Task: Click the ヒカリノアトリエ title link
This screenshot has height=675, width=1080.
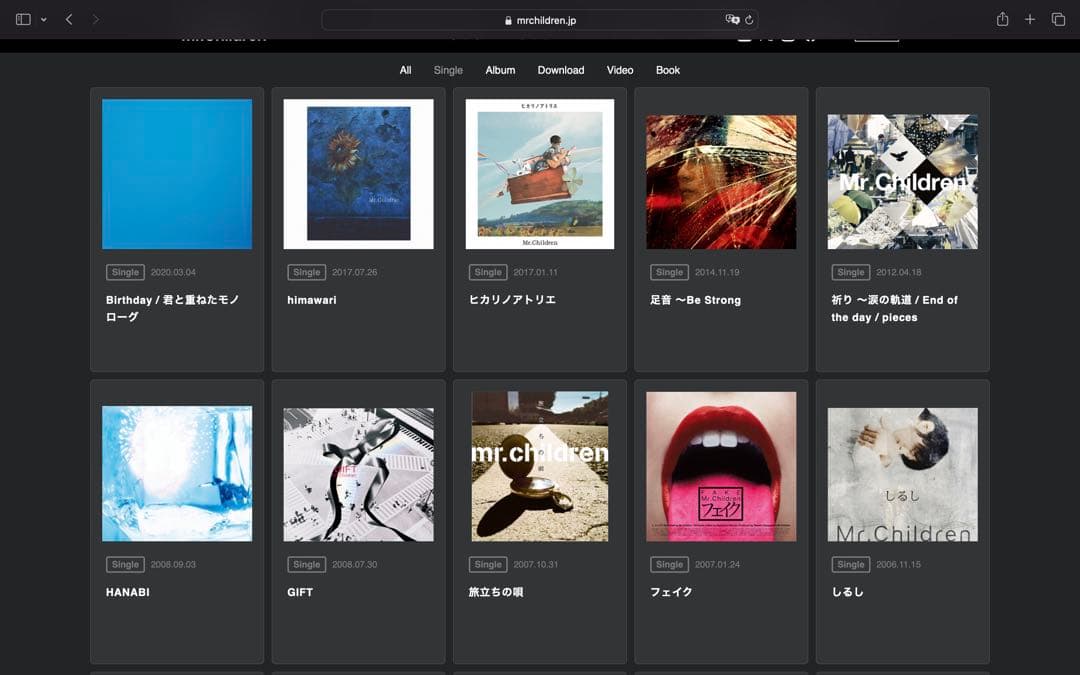Action: [x=512, y=300]
